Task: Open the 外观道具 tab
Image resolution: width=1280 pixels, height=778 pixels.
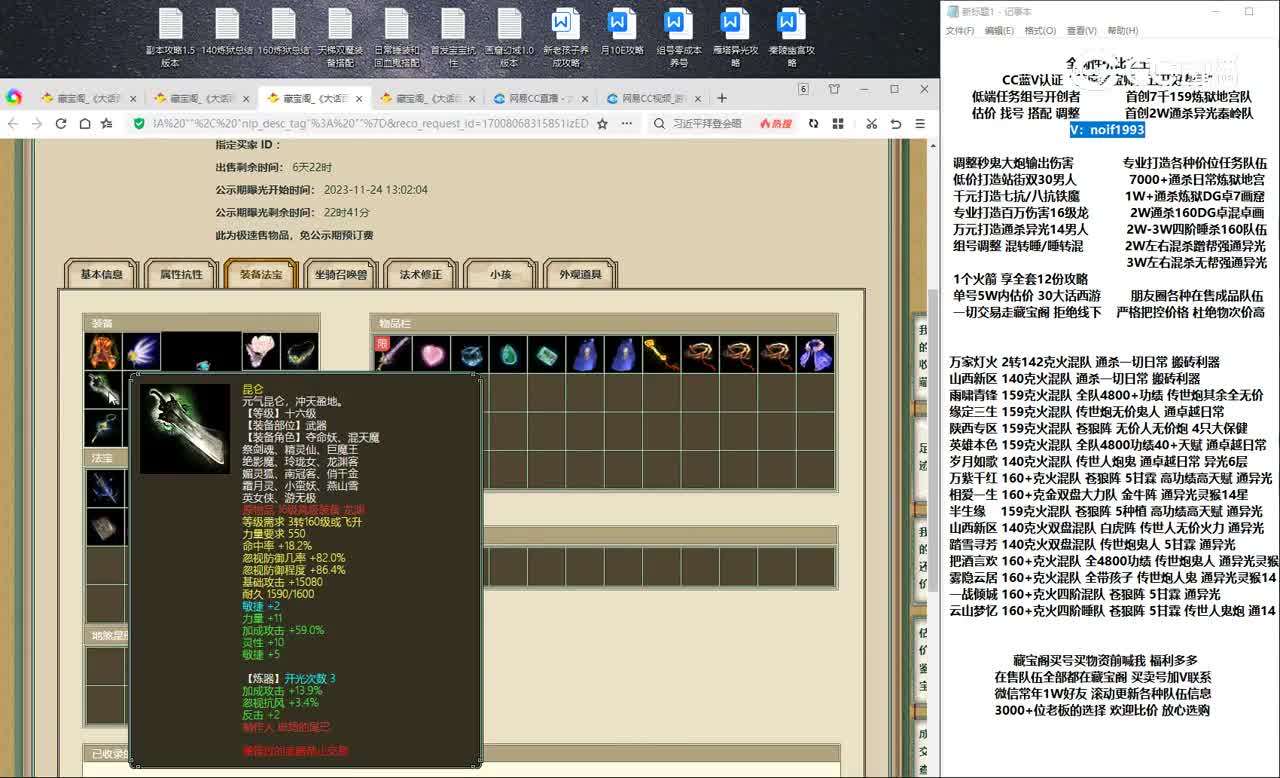Action: pos(580,274)
